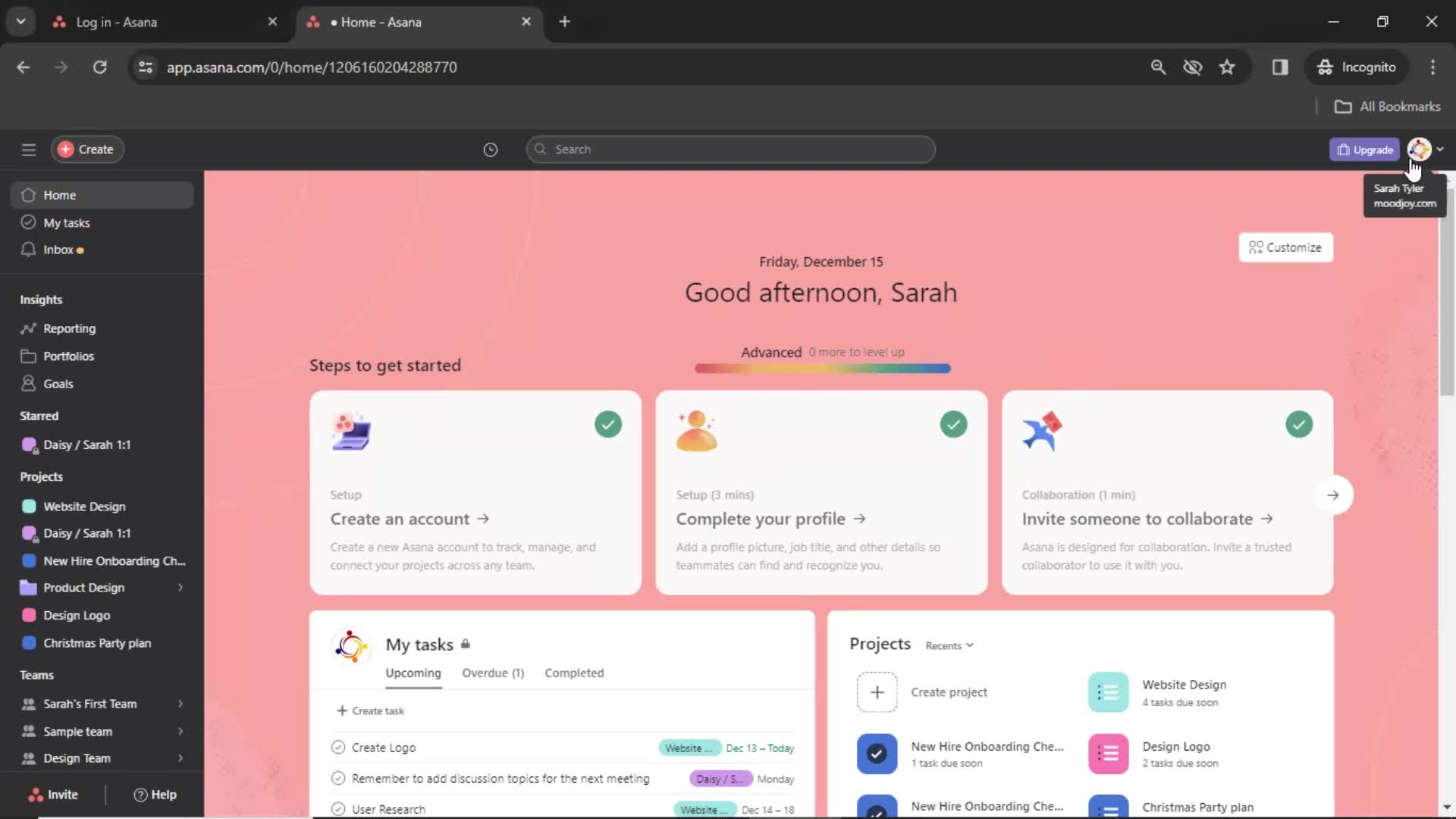Screen dimensions: 1456x819
Task: Expand Sarah's First Team chevron
Action: tap(180, 704)
